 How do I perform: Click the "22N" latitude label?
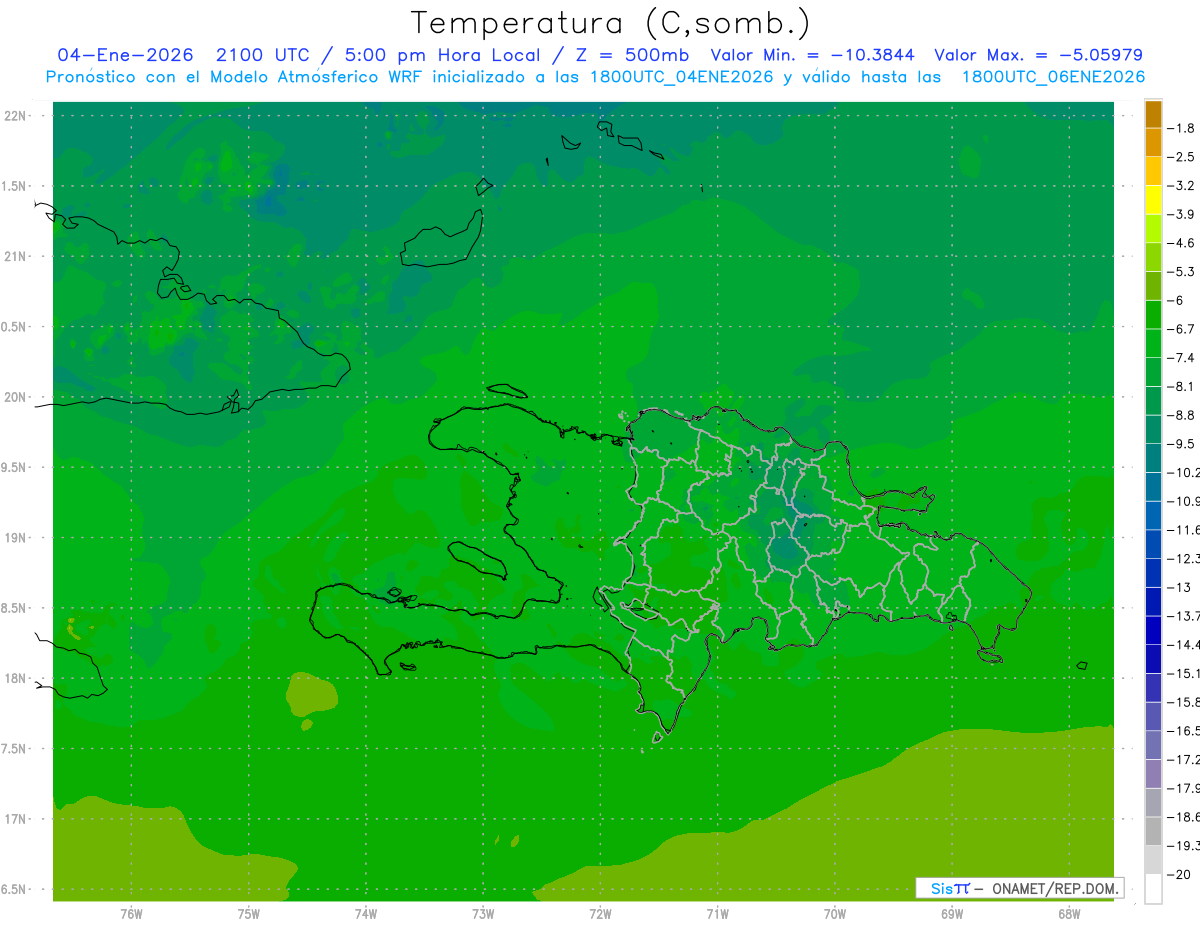click(x=15, y=115)
